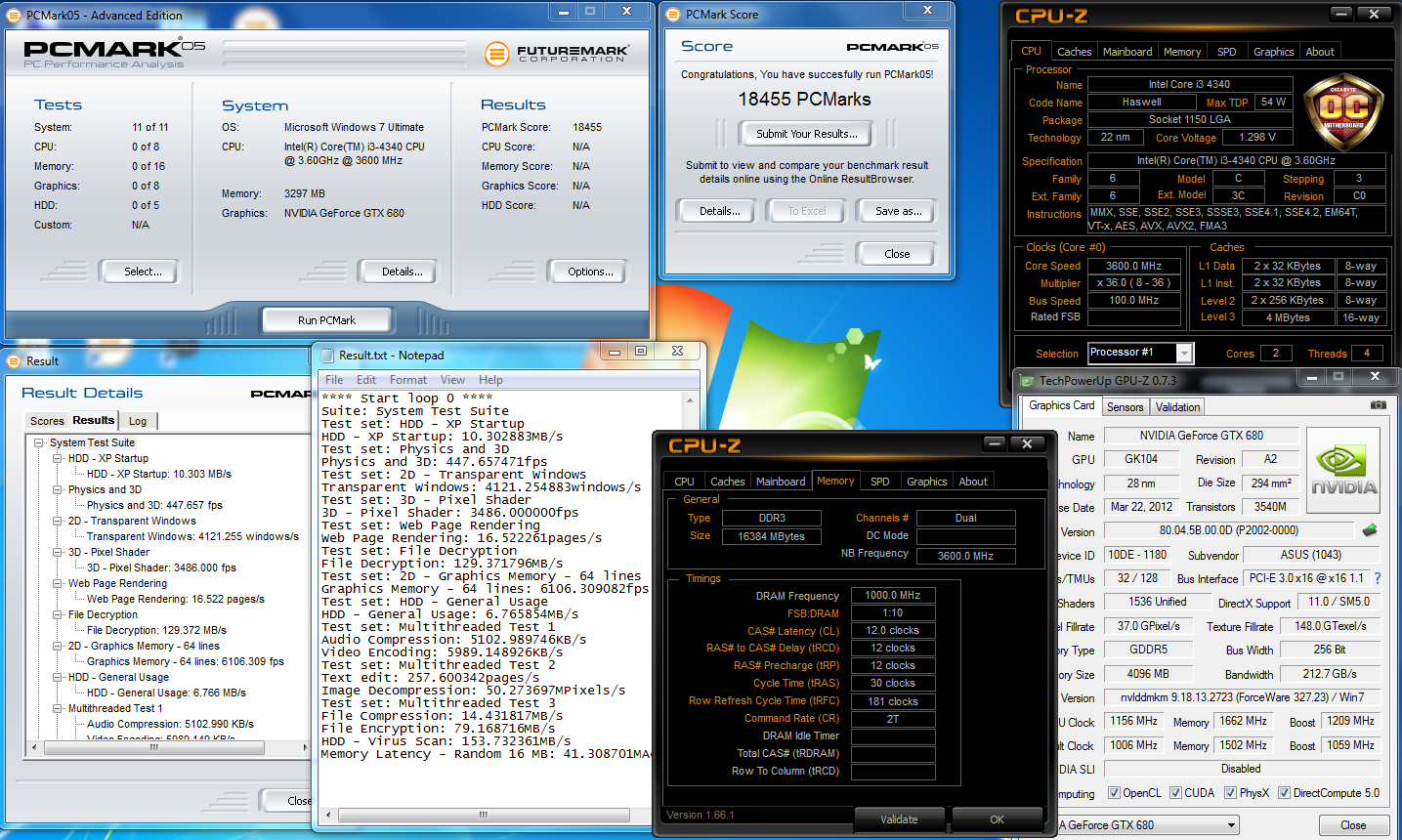This screenshot has height=840, width=1402.
Task: Switch to the Scores tab in Result Details
Action: coord(47,421)
